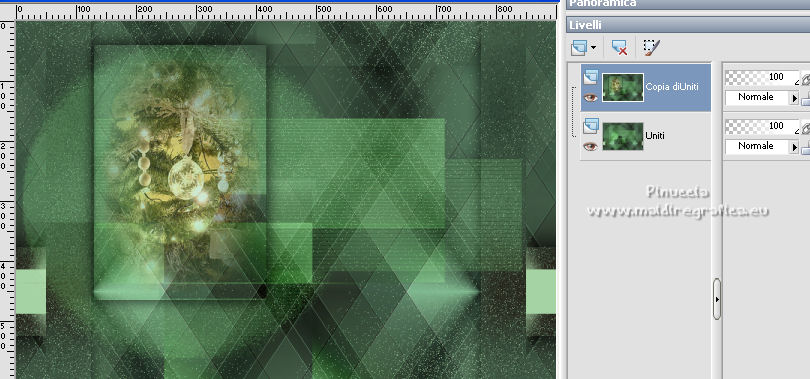
Task: Select the Uniti layer name
Action: pyautogui.click(x=655, y=136)
